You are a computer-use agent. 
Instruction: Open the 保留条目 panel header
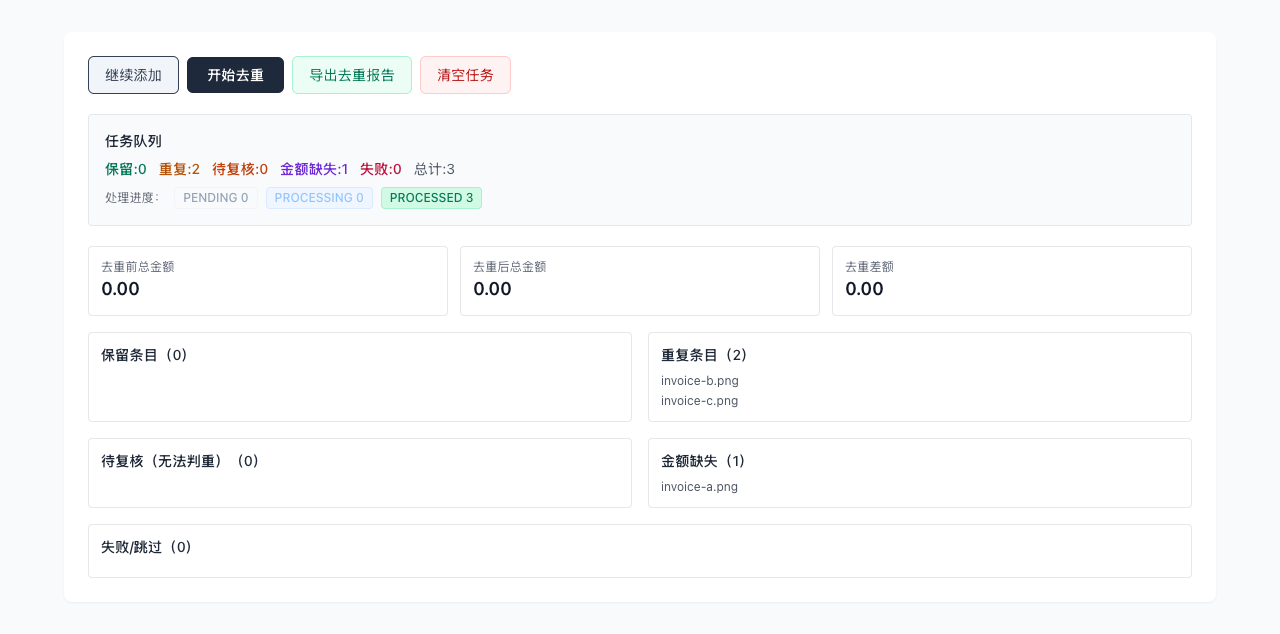[145, 355]
